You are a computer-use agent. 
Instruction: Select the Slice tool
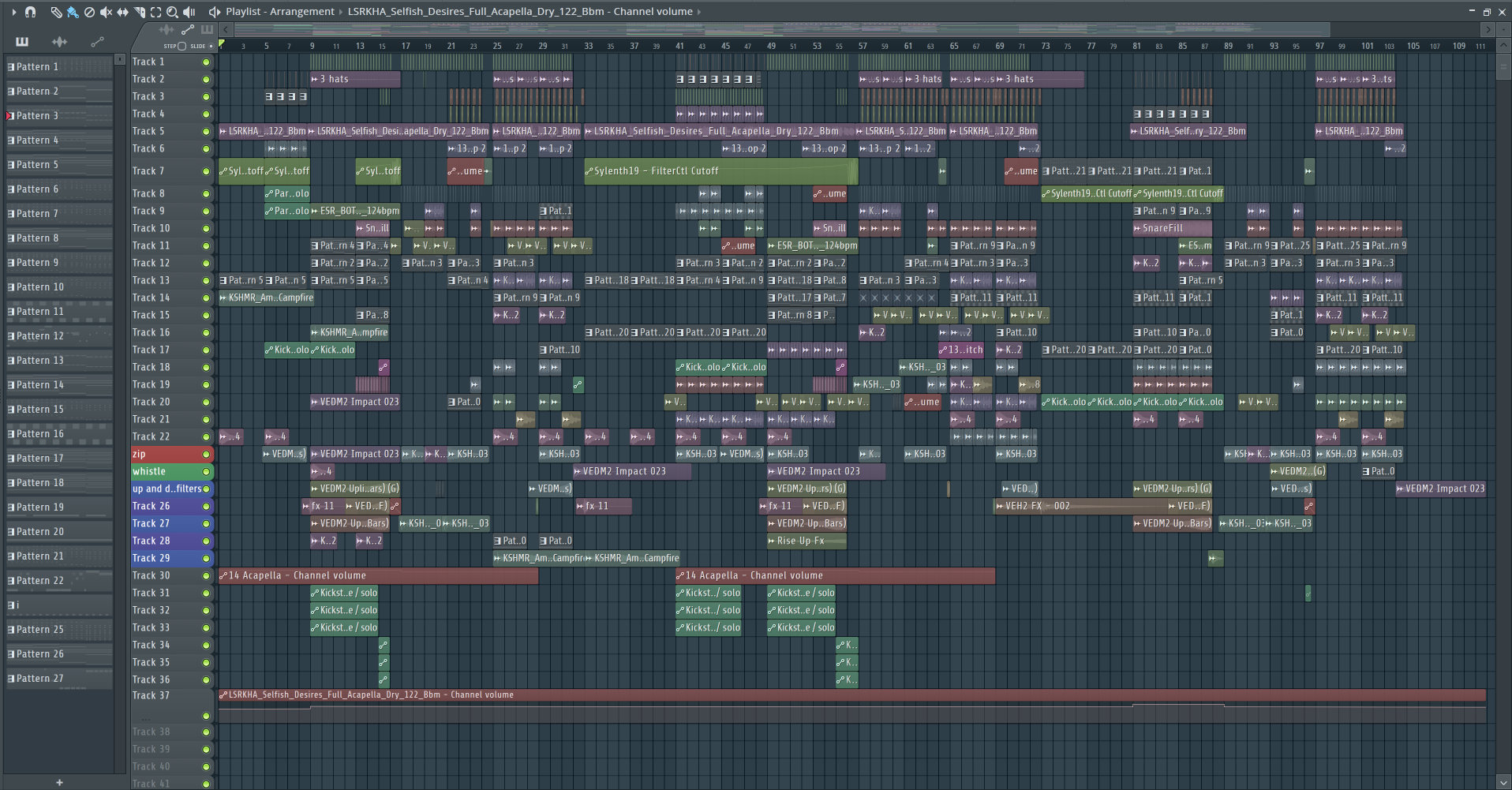(x=139, y=12)
